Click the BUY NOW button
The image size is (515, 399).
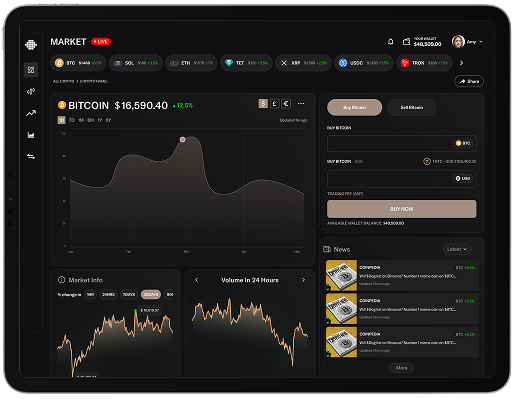[x=402, y=209]
